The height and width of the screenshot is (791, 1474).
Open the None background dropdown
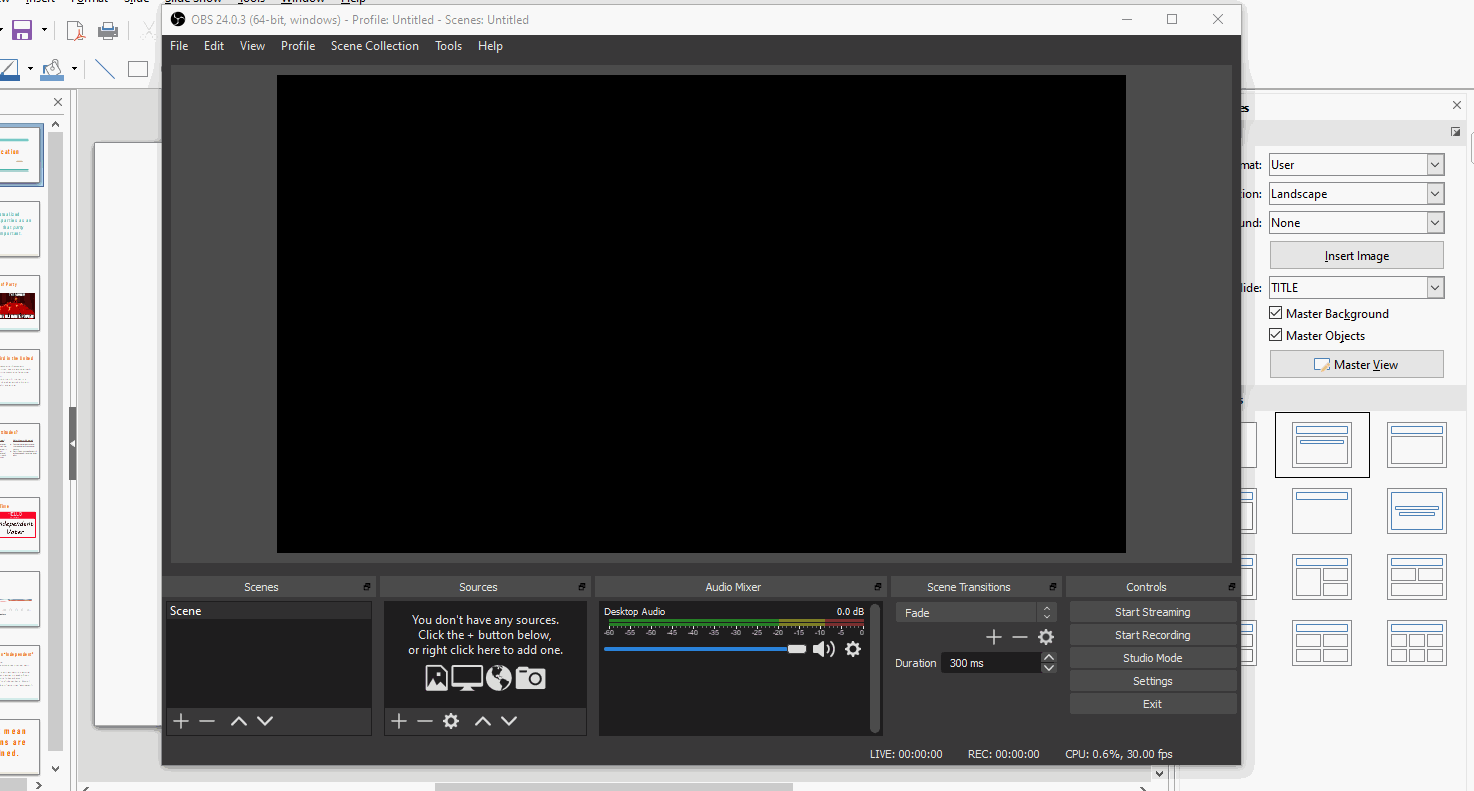click(1435, 223)
